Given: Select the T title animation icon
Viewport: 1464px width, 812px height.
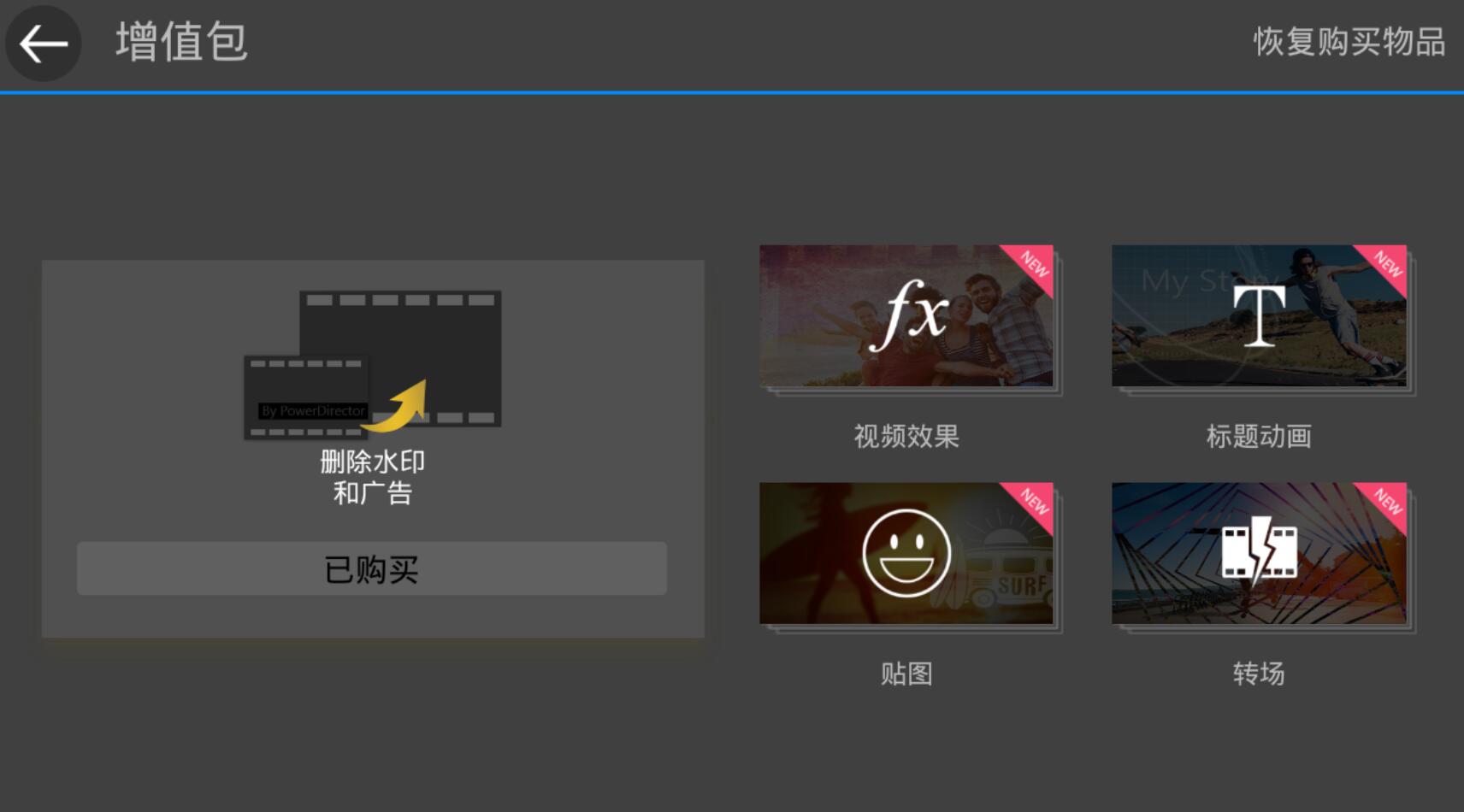Looking at the screenshot, I should pos(1259,315).
